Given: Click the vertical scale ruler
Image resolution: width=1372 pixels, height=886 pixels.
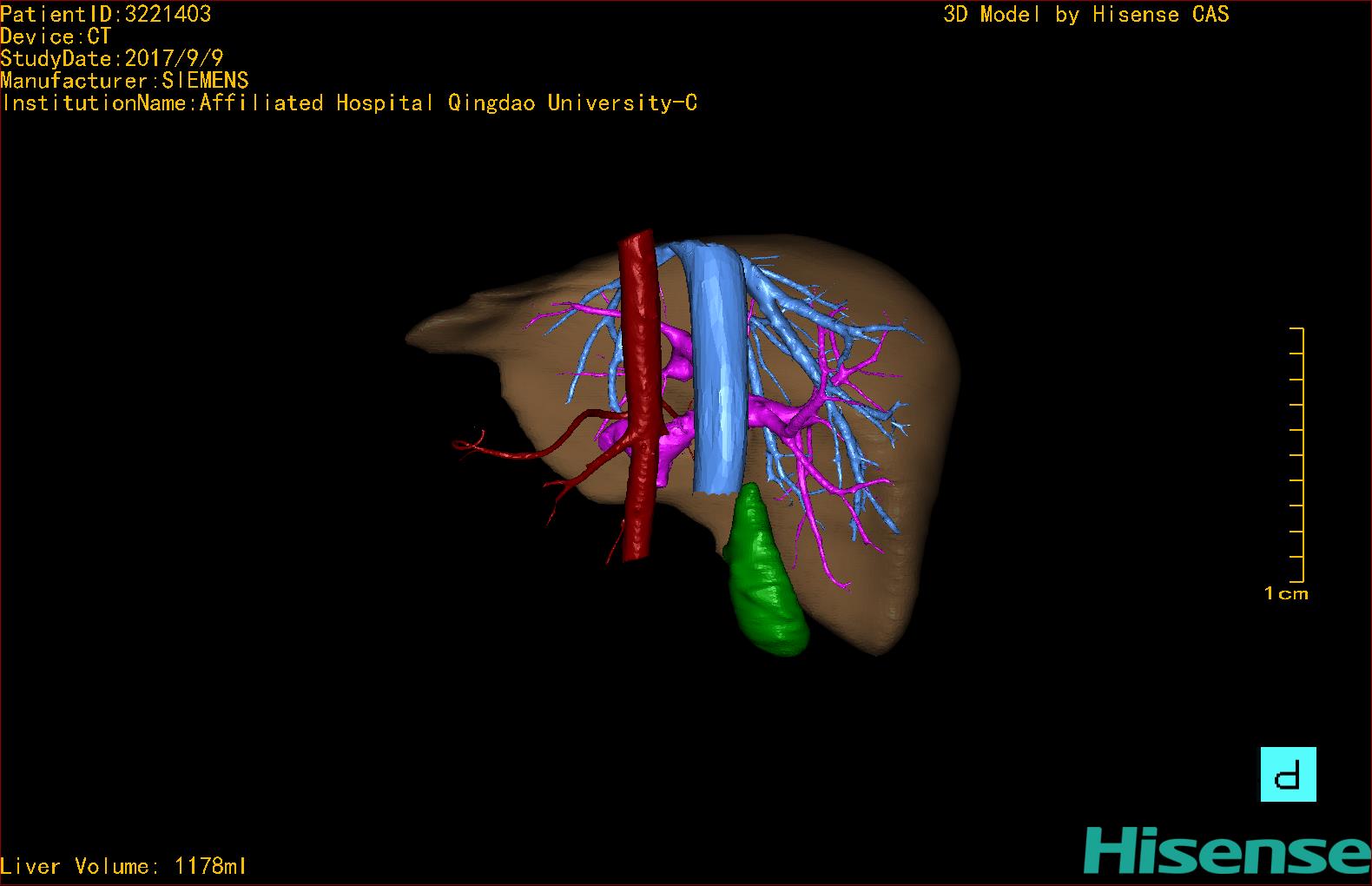Looking at the screenshot, I should coord(1297,454).
